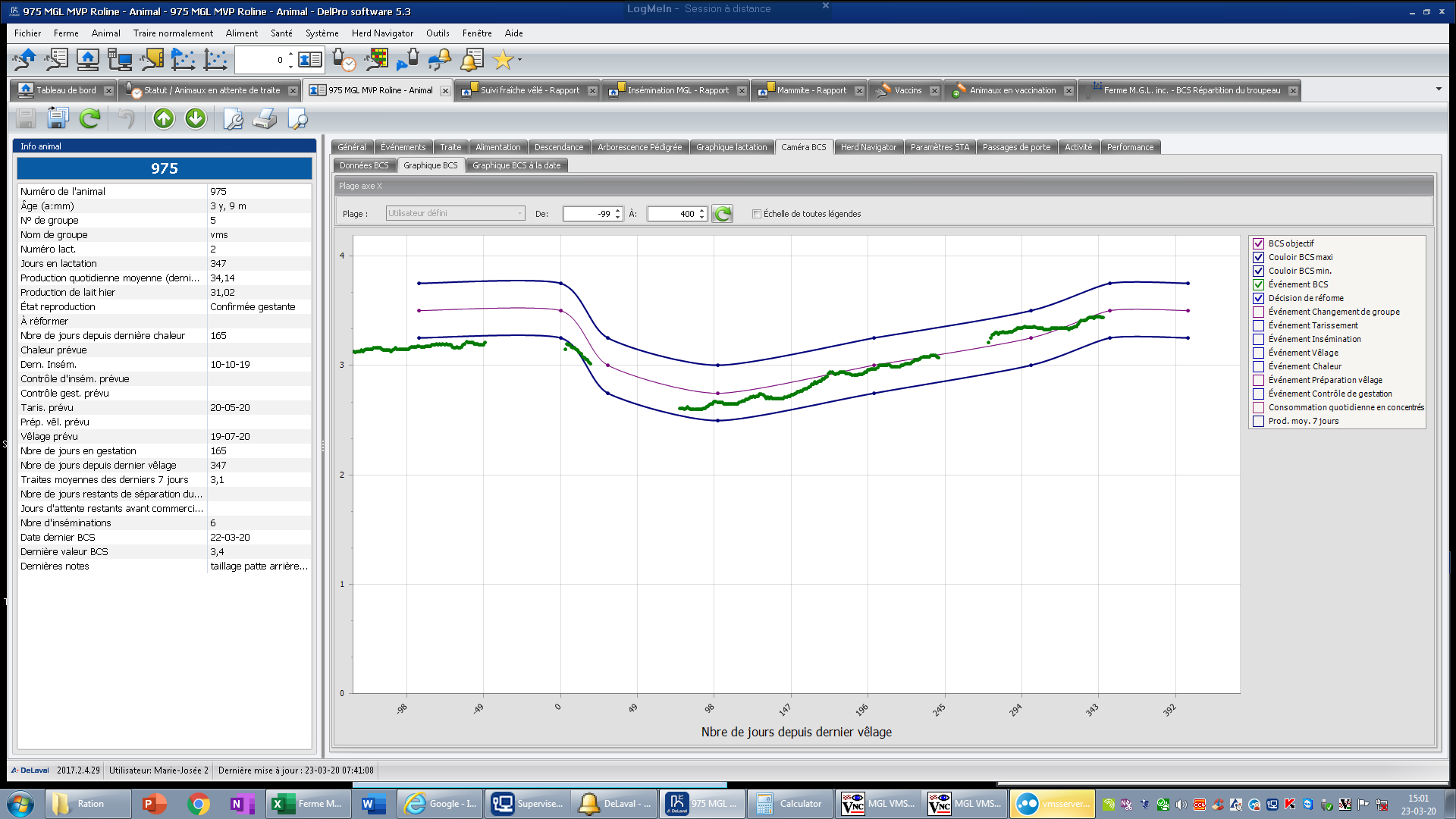
Task: Increase the De value with up stepper
Action: (618, 210)
